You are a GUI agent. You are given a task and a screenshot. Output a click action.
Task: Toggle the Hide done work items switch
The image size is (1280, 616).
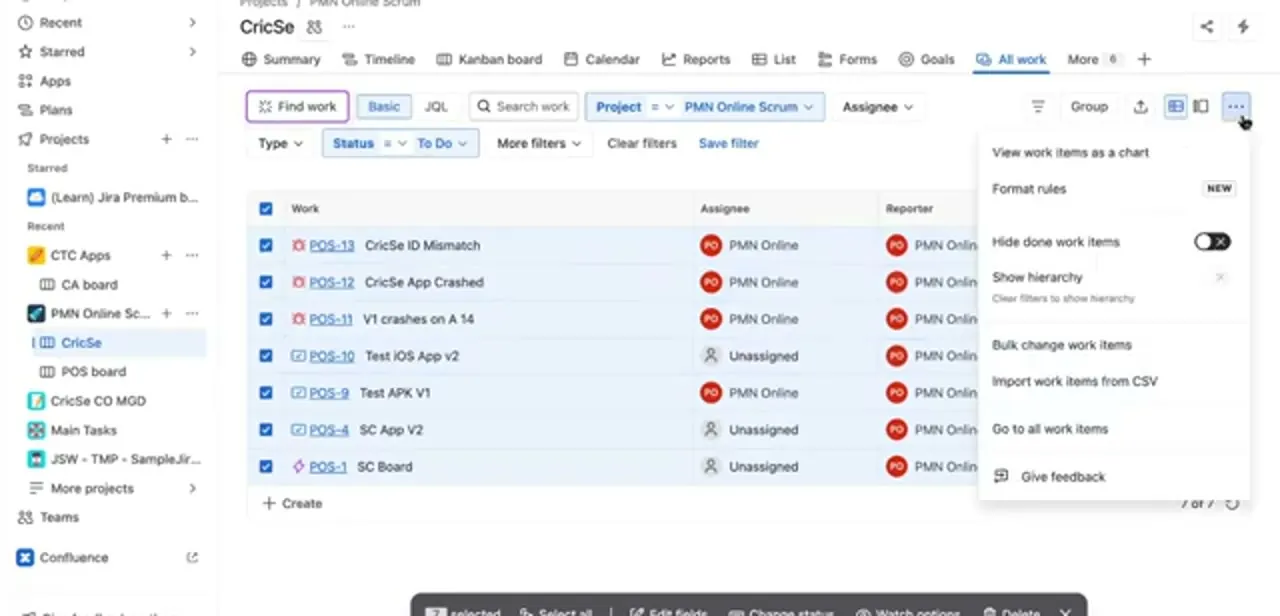pos(1213,242)
